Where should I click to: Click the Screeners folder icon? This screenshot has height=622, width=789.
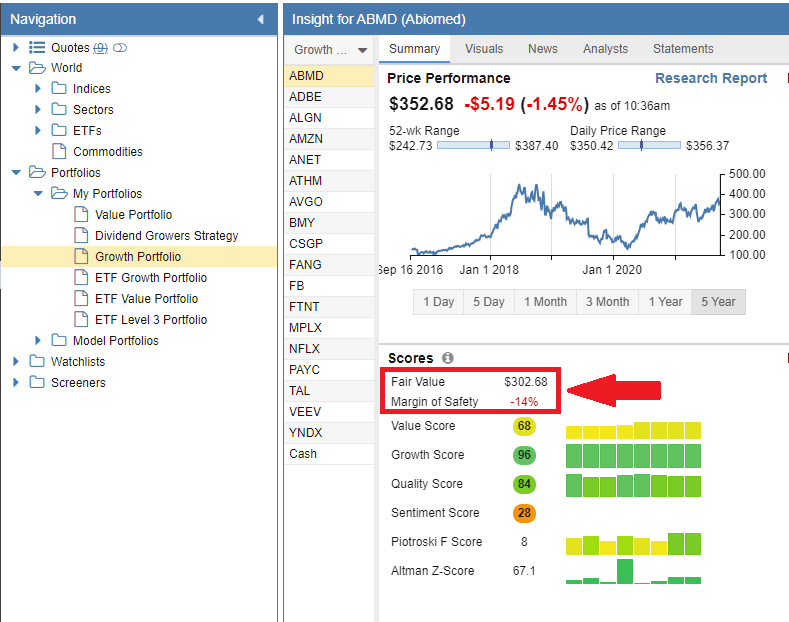point(37,382)
